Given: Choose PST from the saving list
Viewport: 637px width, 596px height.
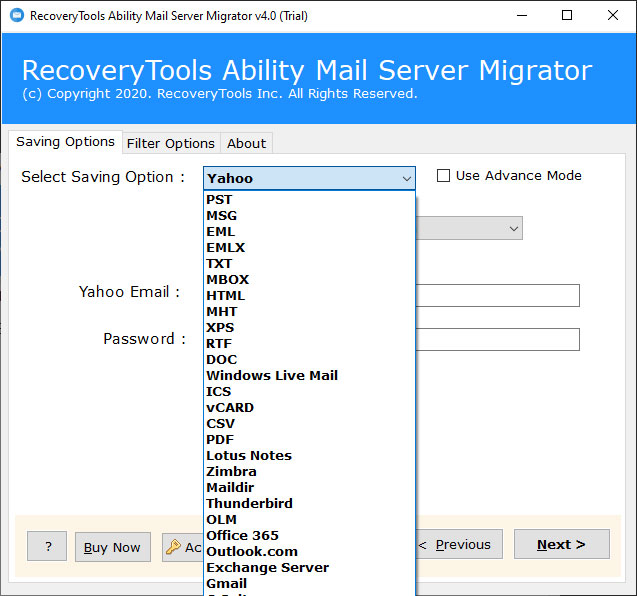Looking at the screenshot, I should pyautogui.click(x=309, y=199).
